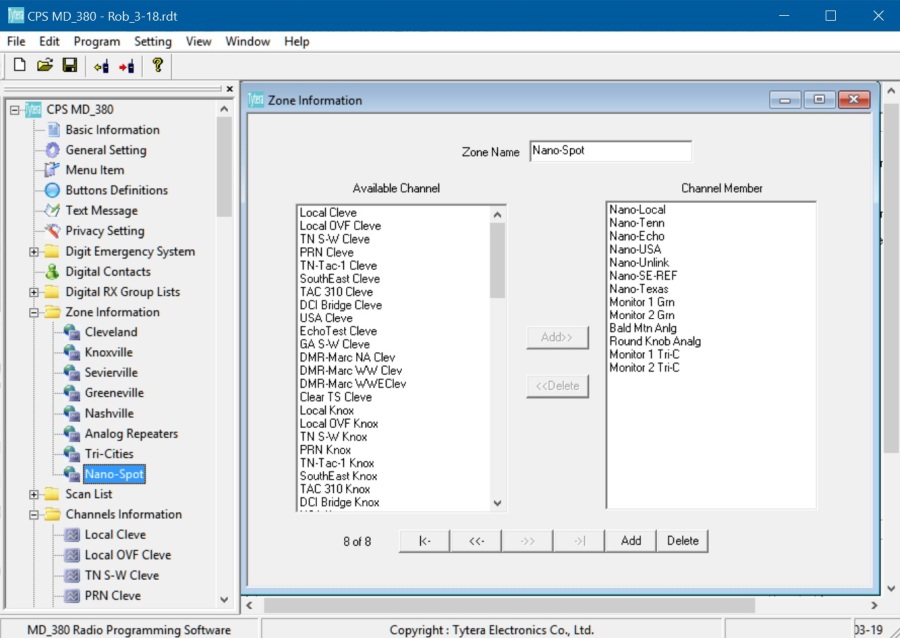The width and height of the screenshot is (900, 638).
Task: Expand the Digit Emergency System node
Action: coord(34,252)
